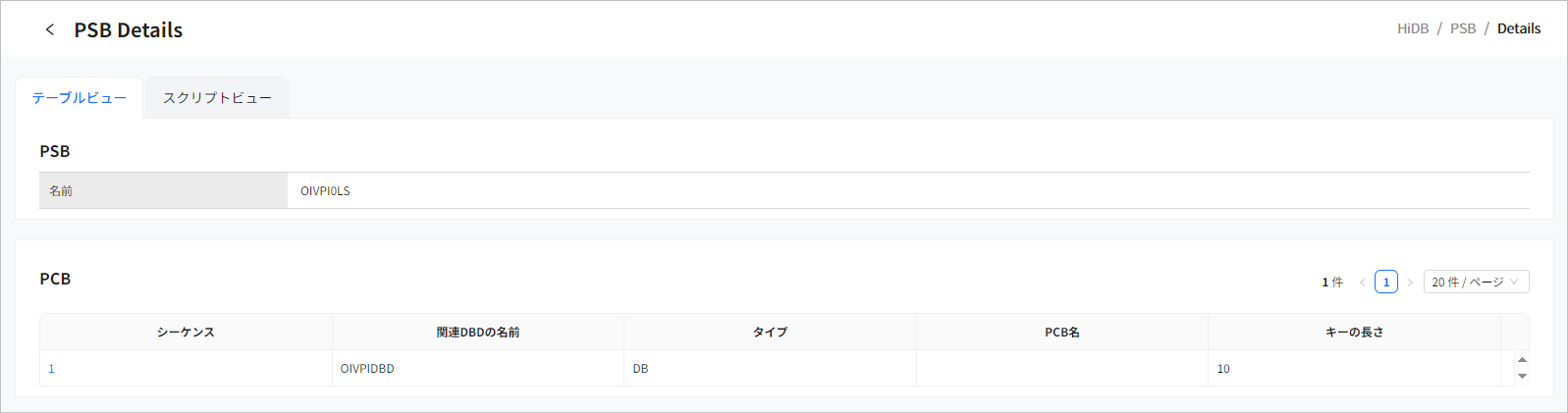Click the シーケンス column header
Viewport: 1568px width, 413px height.
click(186, 333)
